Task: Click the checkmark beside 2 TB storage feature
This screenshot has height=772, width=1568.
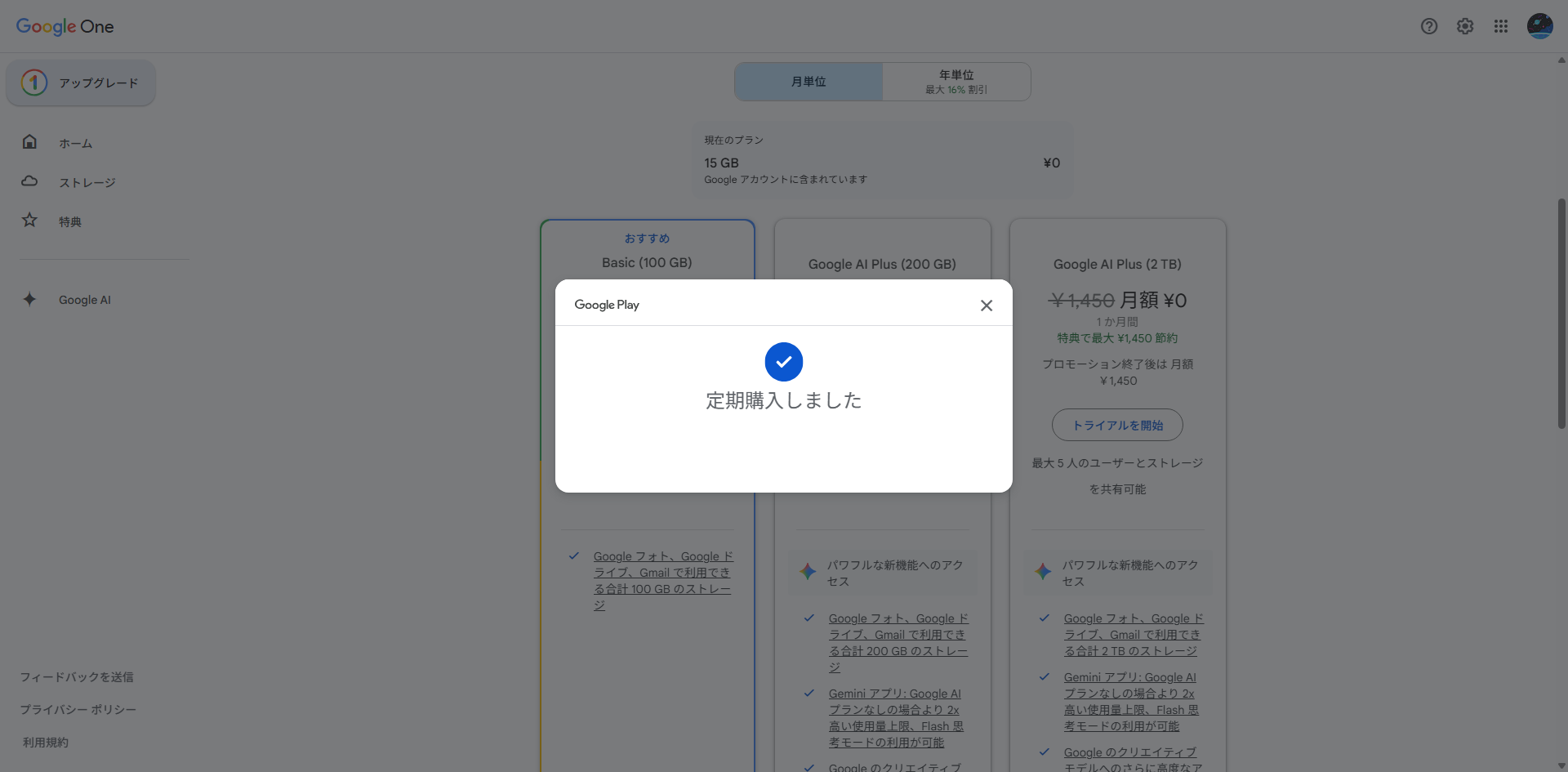Action: pyautogui.click(x=1045, y=618)
